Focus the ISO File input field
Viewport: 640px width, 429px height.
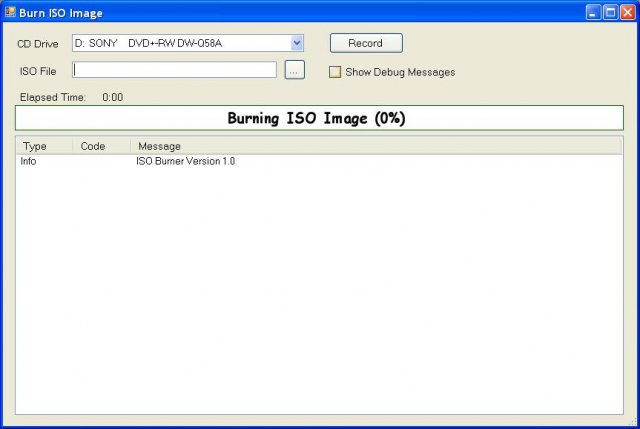174,70
